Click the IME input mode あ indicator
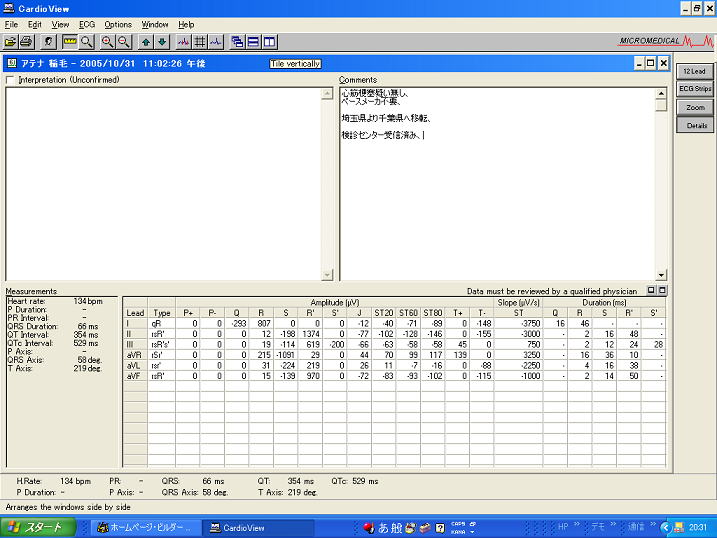The width and height of the screenshot is (717, 538). coord(383,528)
